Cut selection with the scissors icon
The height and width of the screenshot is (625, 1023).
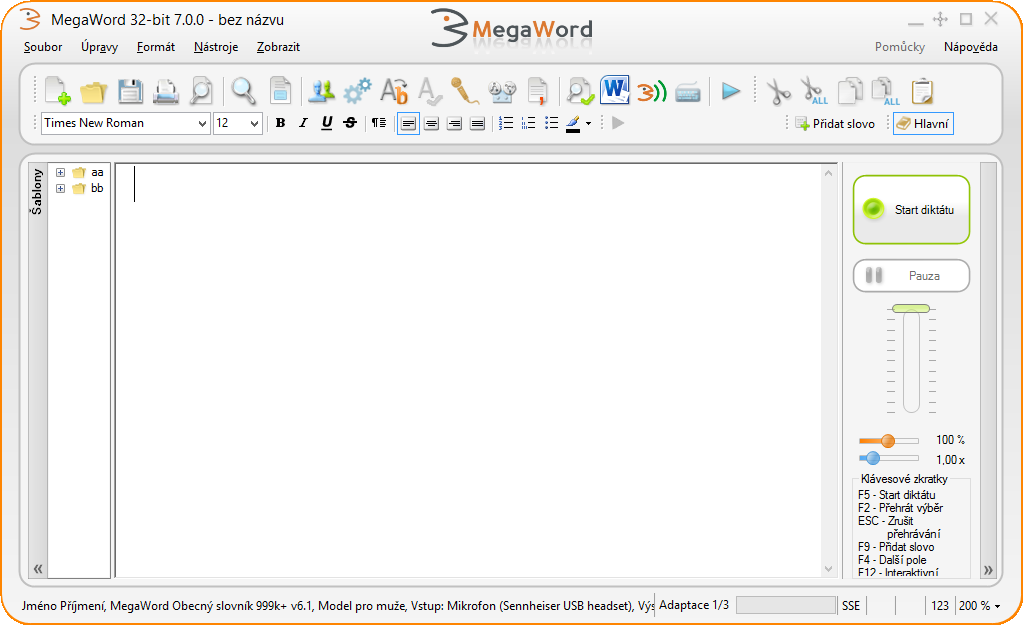(778, 91)
